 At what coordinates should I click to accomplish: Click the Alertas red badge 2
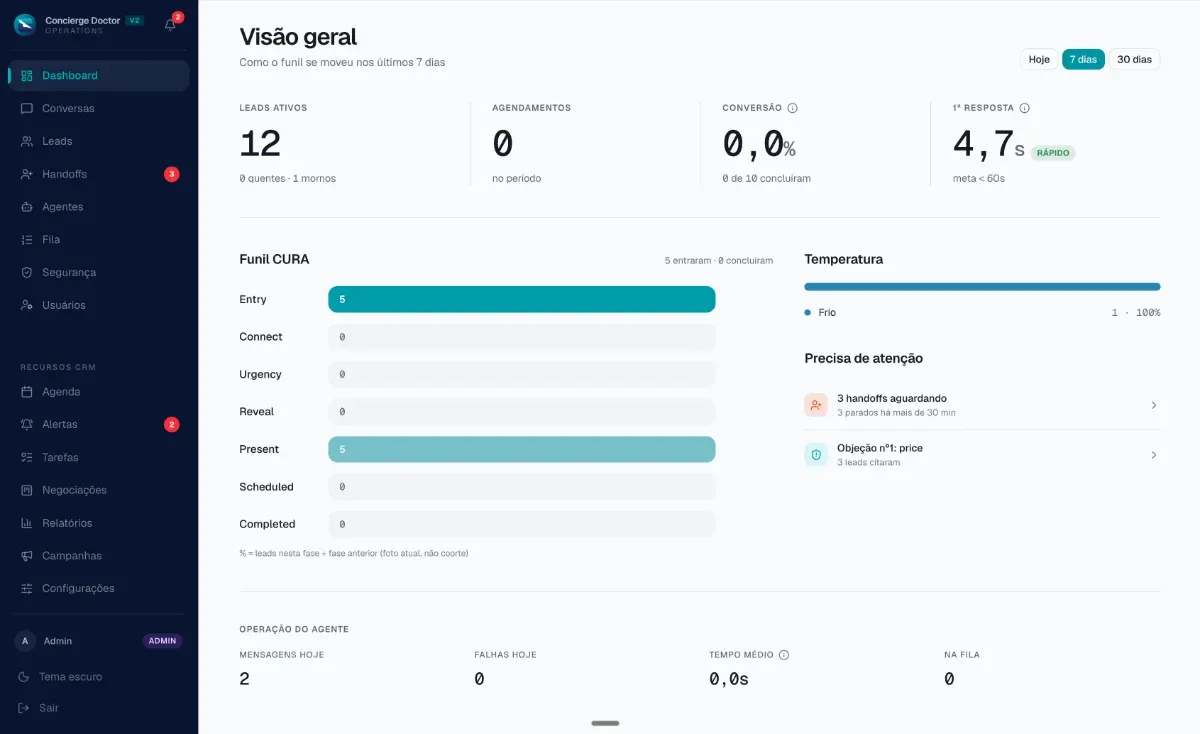171,424
